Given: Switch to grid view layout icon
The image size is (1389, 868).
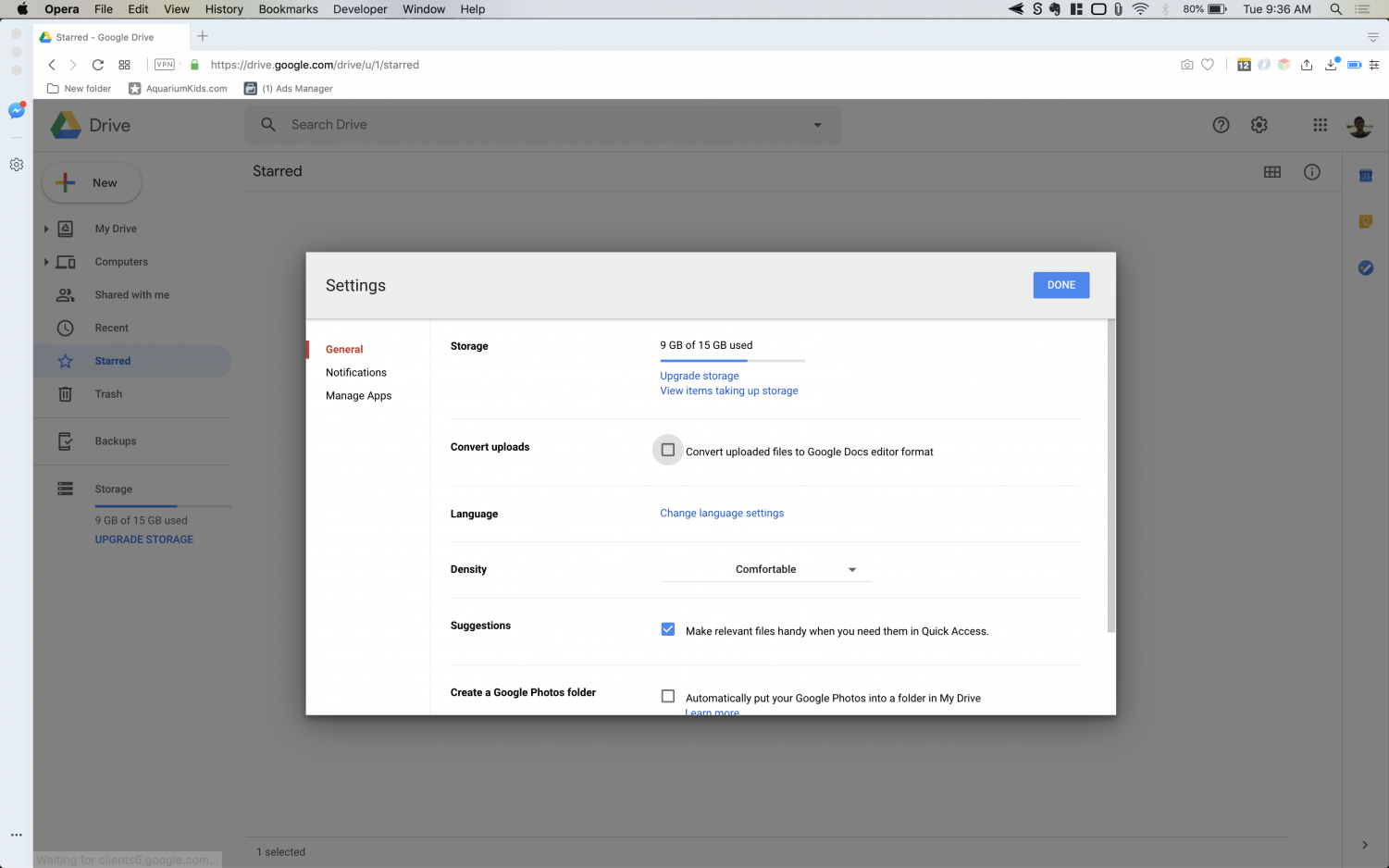Looking at the screenshot, I should click(x=1272, y=172).
